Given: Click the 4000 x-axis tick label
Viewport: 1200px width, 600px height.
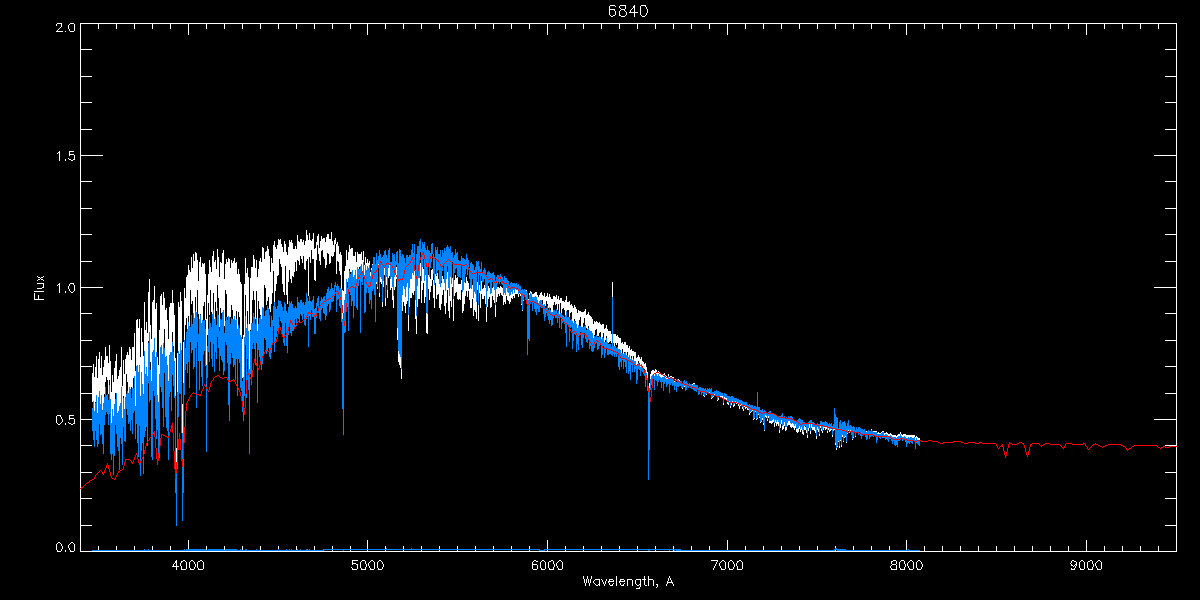Looking at the screenshot, I should (188, 565).
